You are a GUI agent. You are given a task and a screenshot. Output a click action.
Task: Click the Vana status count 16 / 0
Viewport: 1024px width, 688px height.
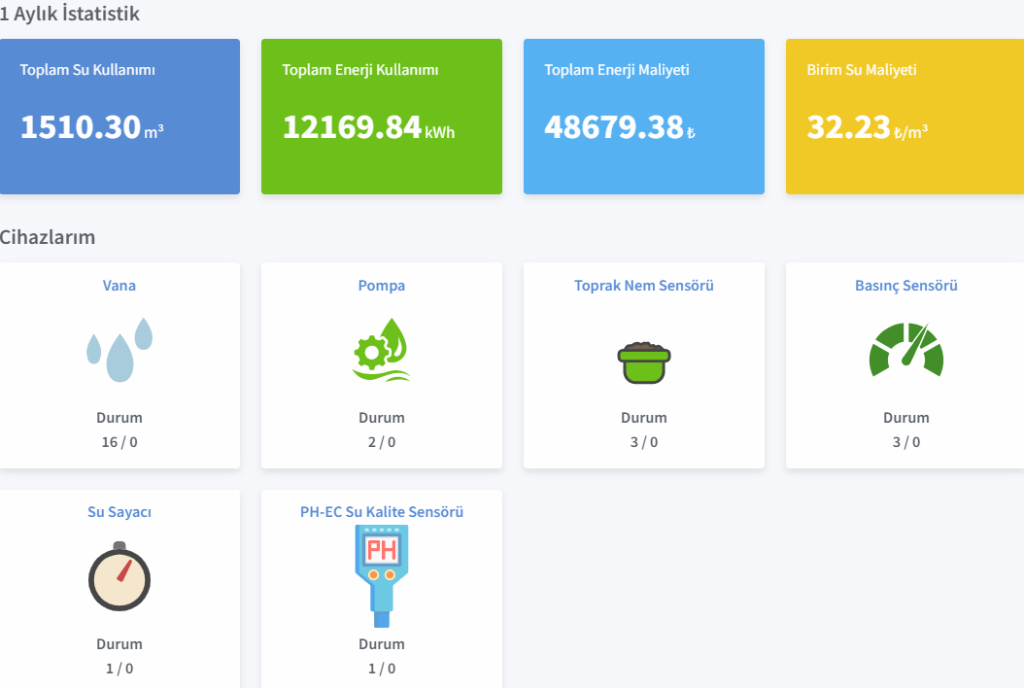point(119,441)
